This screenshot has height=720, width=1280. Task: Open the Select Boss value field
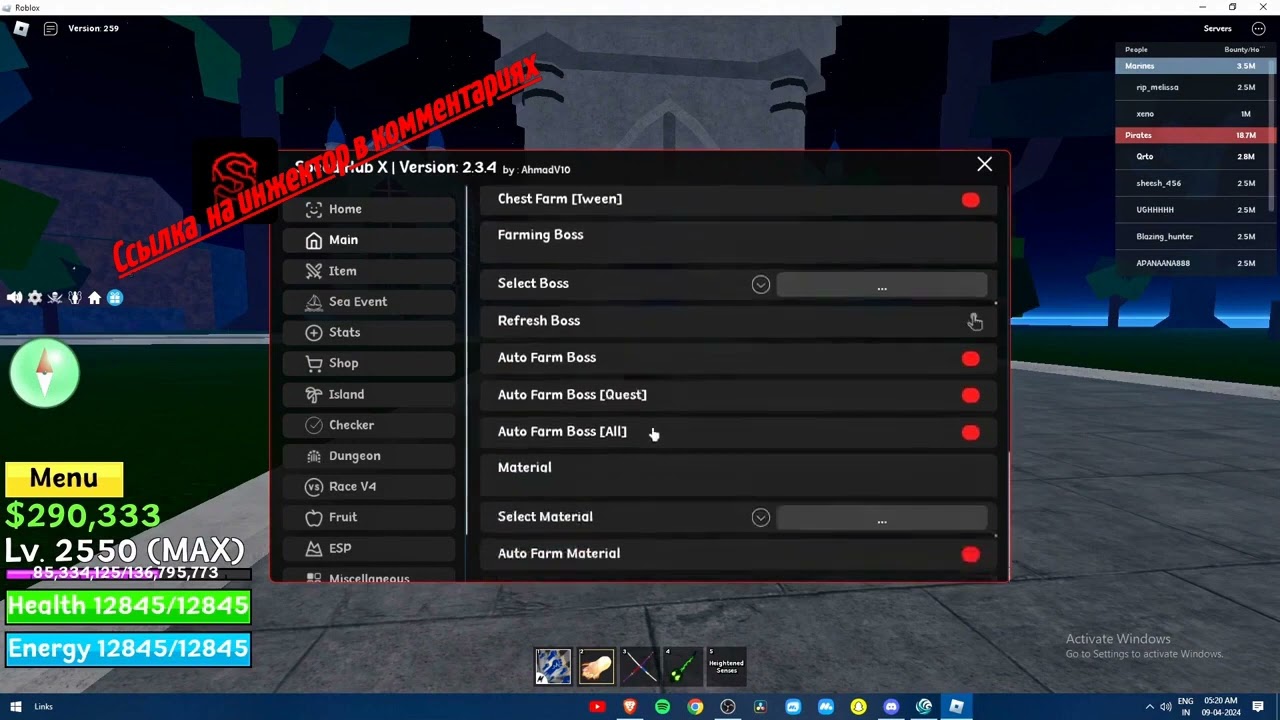tap(882, 285)
